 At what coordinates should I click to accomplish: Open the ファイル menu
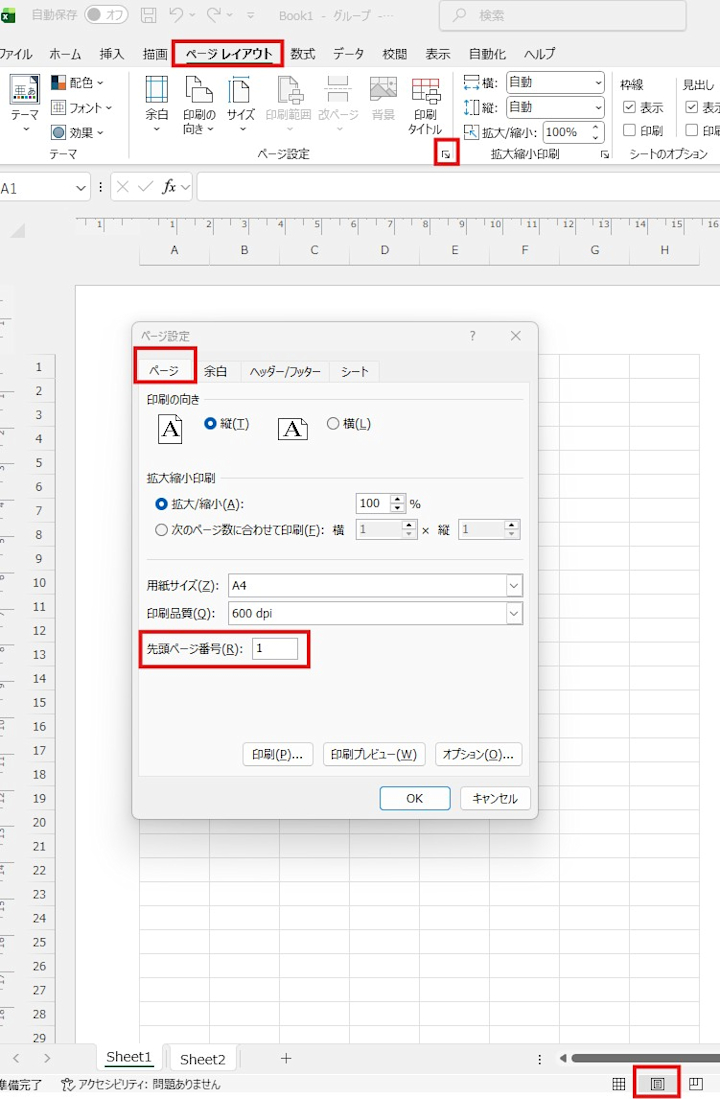(x=15, y=54)
